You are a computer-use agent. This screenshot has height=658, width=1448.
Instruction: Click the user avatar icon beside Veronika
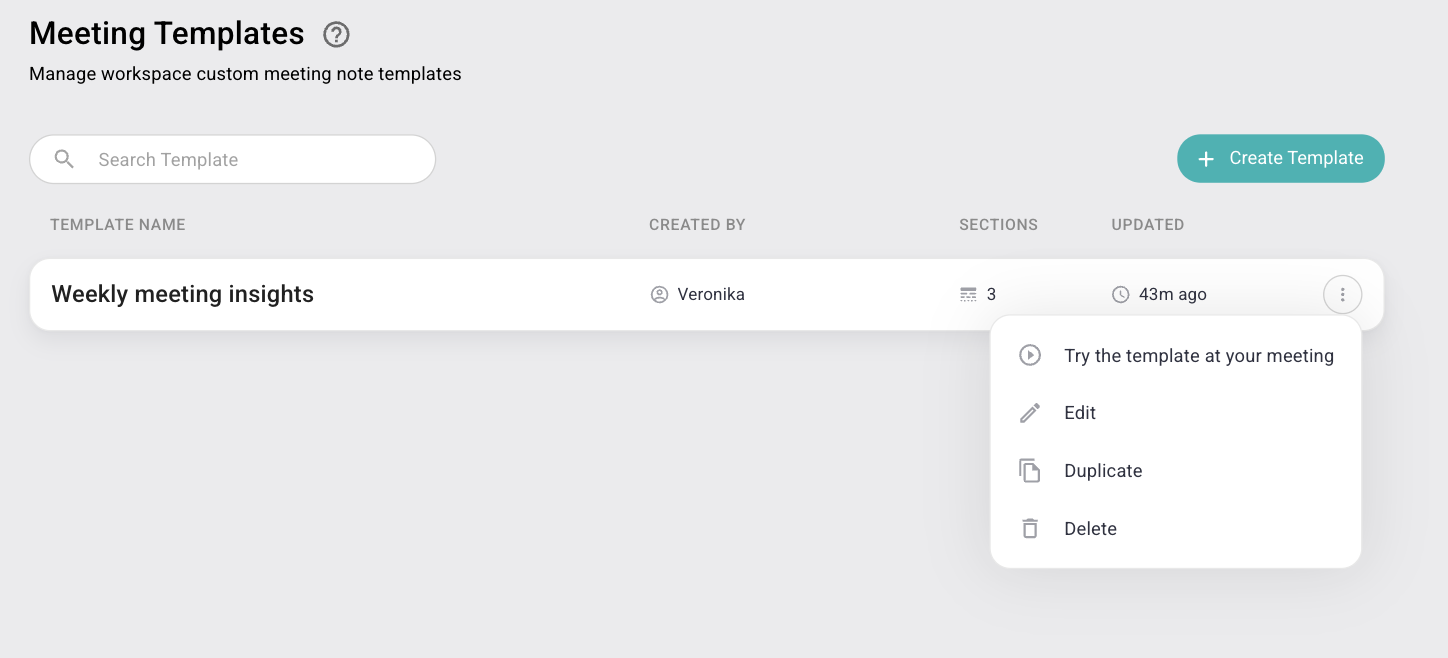659,294
